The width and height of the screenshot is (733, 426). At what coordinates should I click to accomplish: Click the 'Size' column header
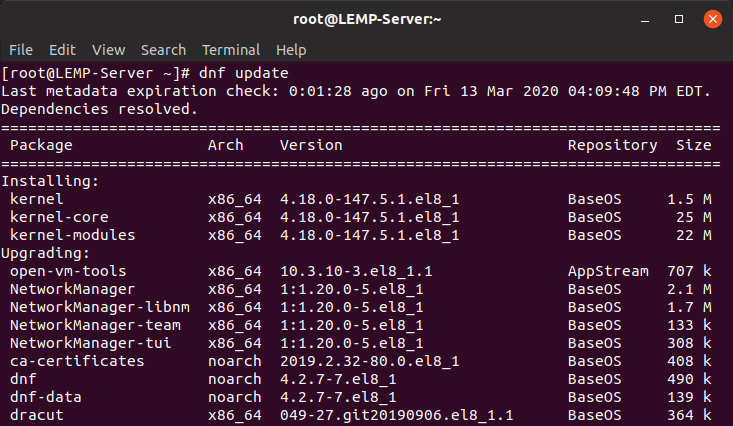tap(694, 145)
